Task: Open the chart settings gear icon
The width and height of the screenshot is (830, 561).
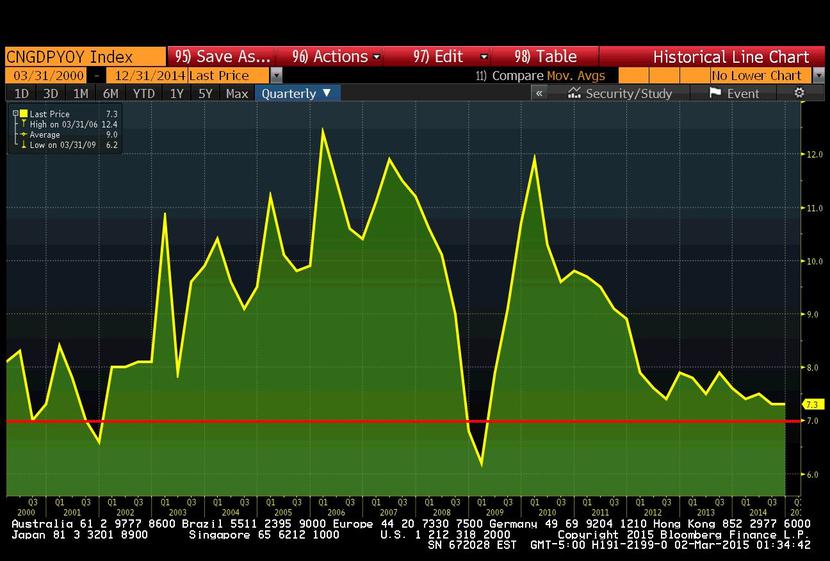Action: [x=799, y=93]
